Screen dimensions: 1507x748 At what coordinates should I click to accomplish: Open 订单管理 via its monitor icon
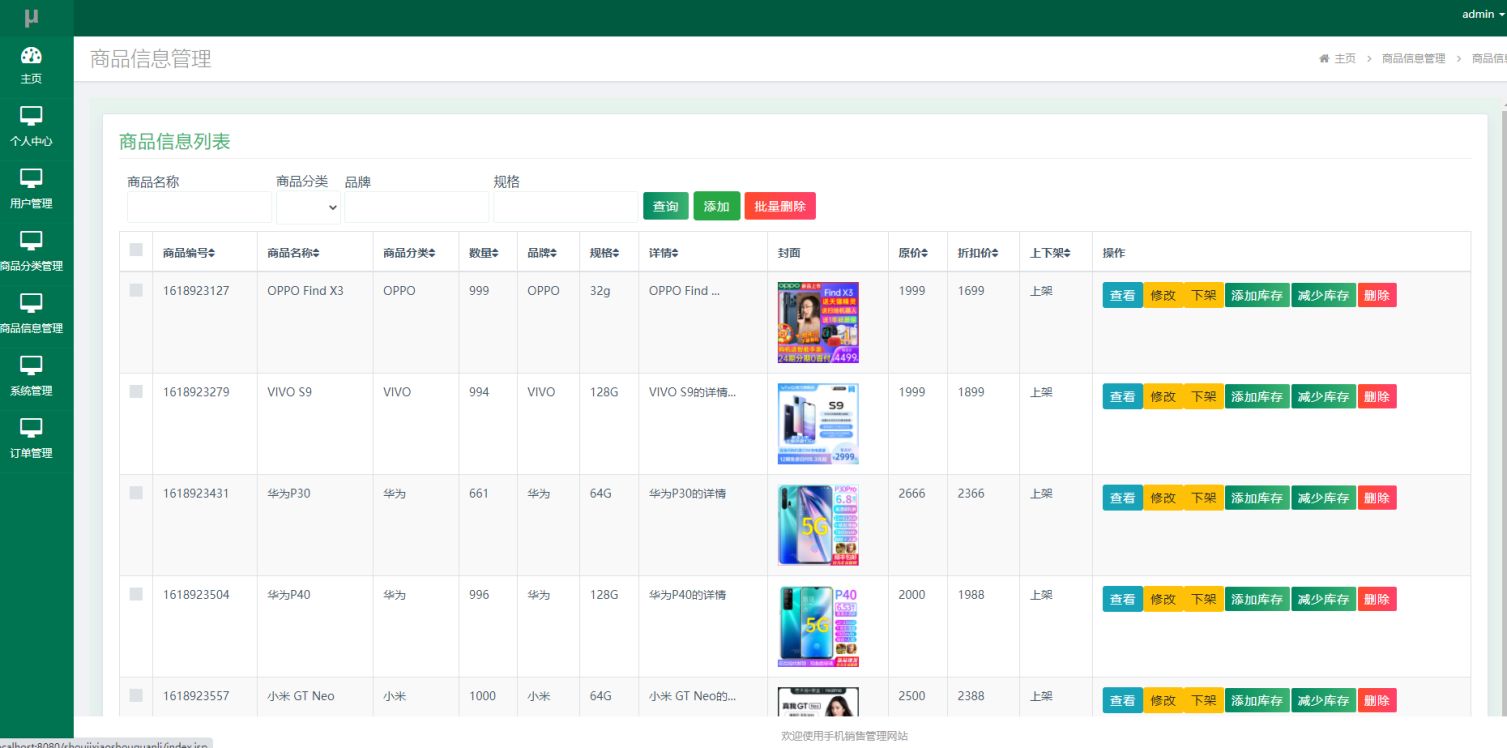[x=31, y=428]
